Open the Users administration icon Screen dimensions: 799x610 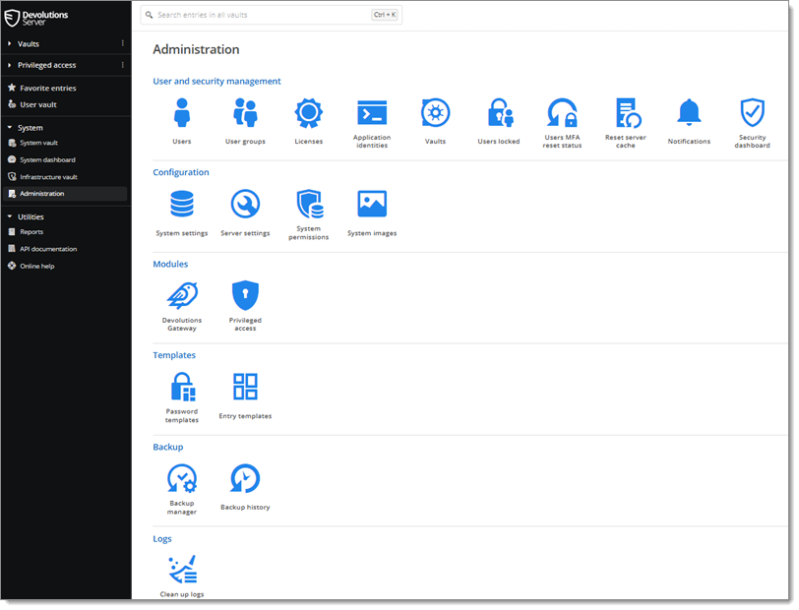point(182,113)
